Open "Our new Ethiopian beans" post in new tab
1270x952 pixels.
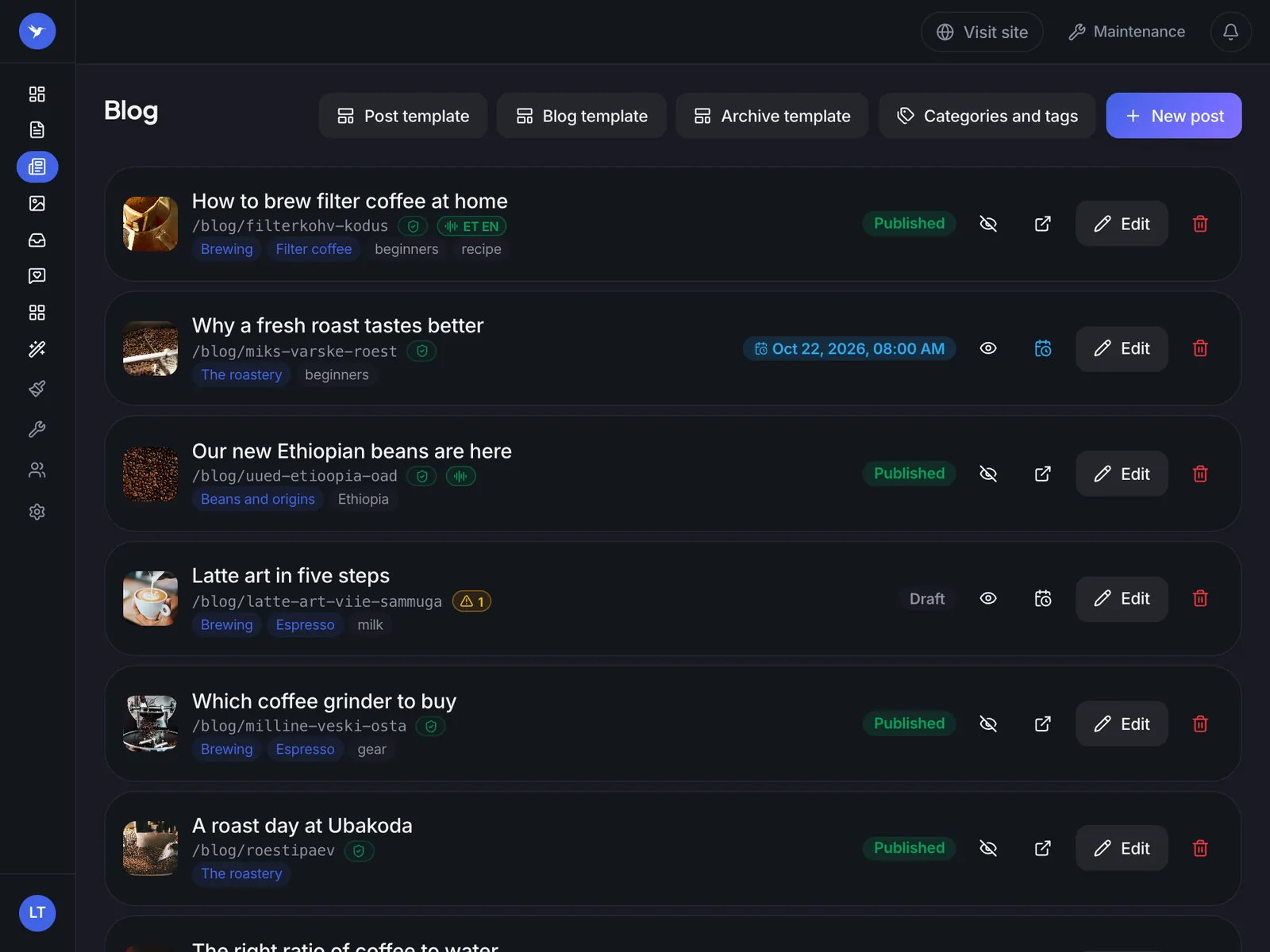[x=1043, y=474]
